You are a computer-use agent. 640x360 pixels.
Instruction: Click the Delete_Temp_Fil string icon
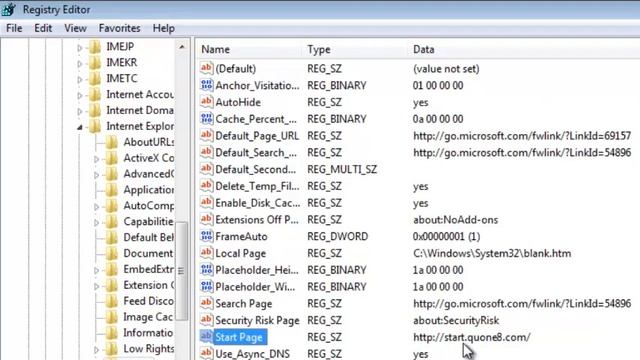pos(207,186)
